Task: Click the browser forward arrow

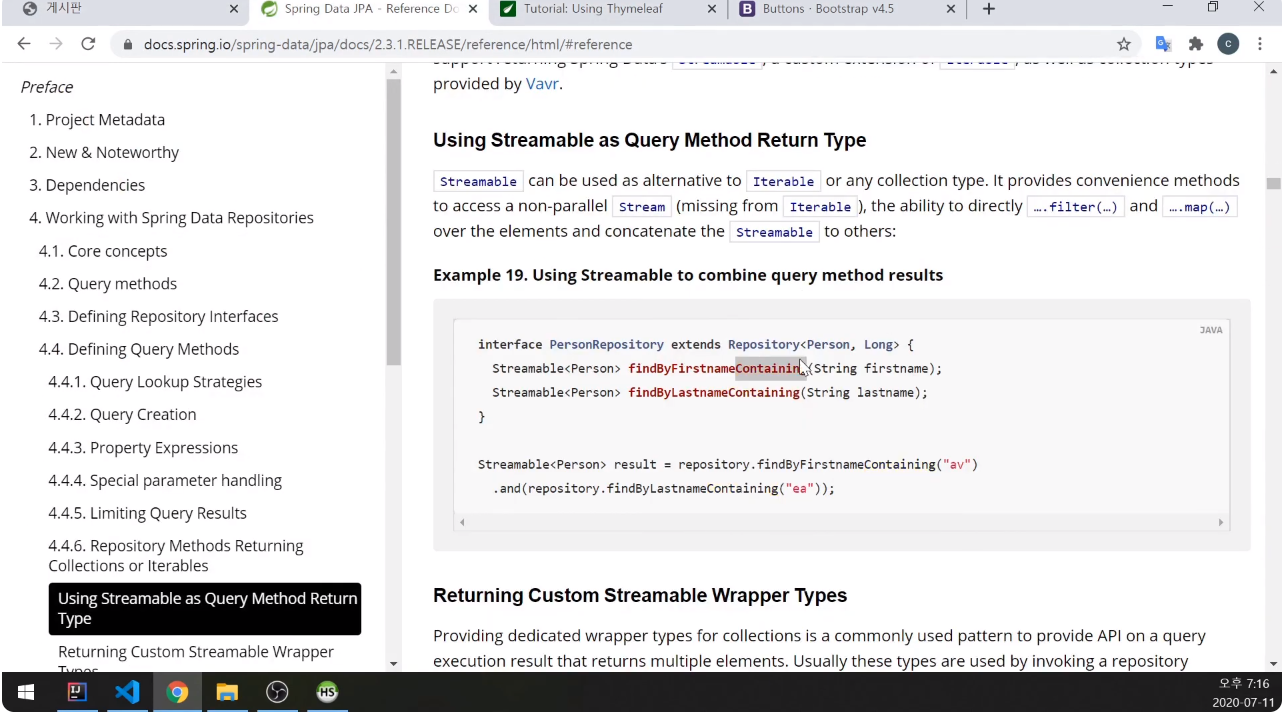Action: 56,44
